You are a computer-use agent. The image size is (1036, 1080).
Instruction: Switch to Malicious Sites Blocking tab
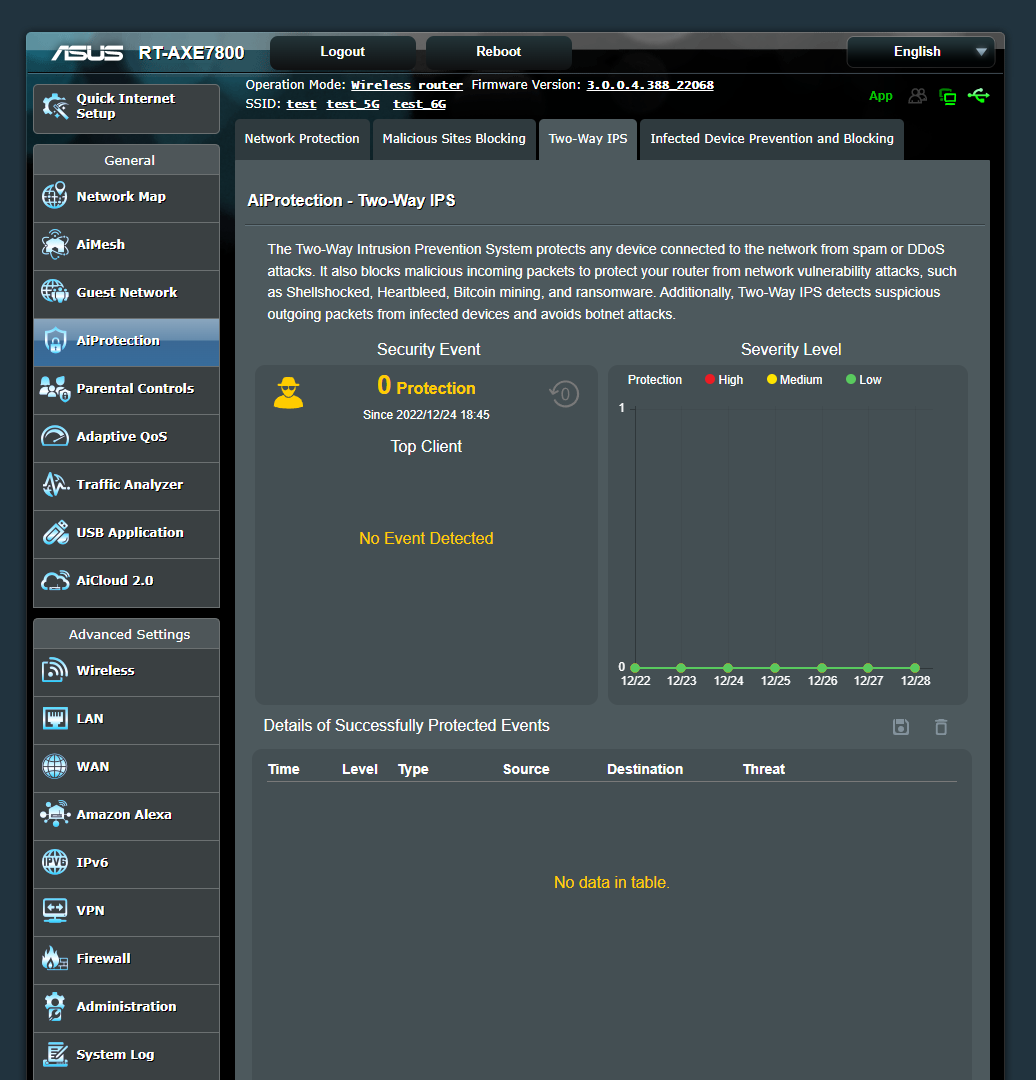[454, 138]
